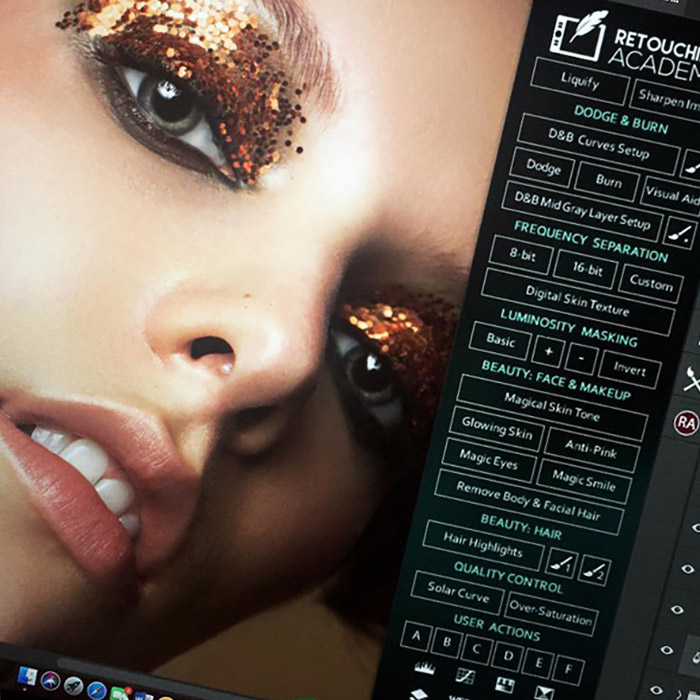The image size is (700, 700).
Task: Click the Invert luminosity mask button
Action: [x=630, y=369]
